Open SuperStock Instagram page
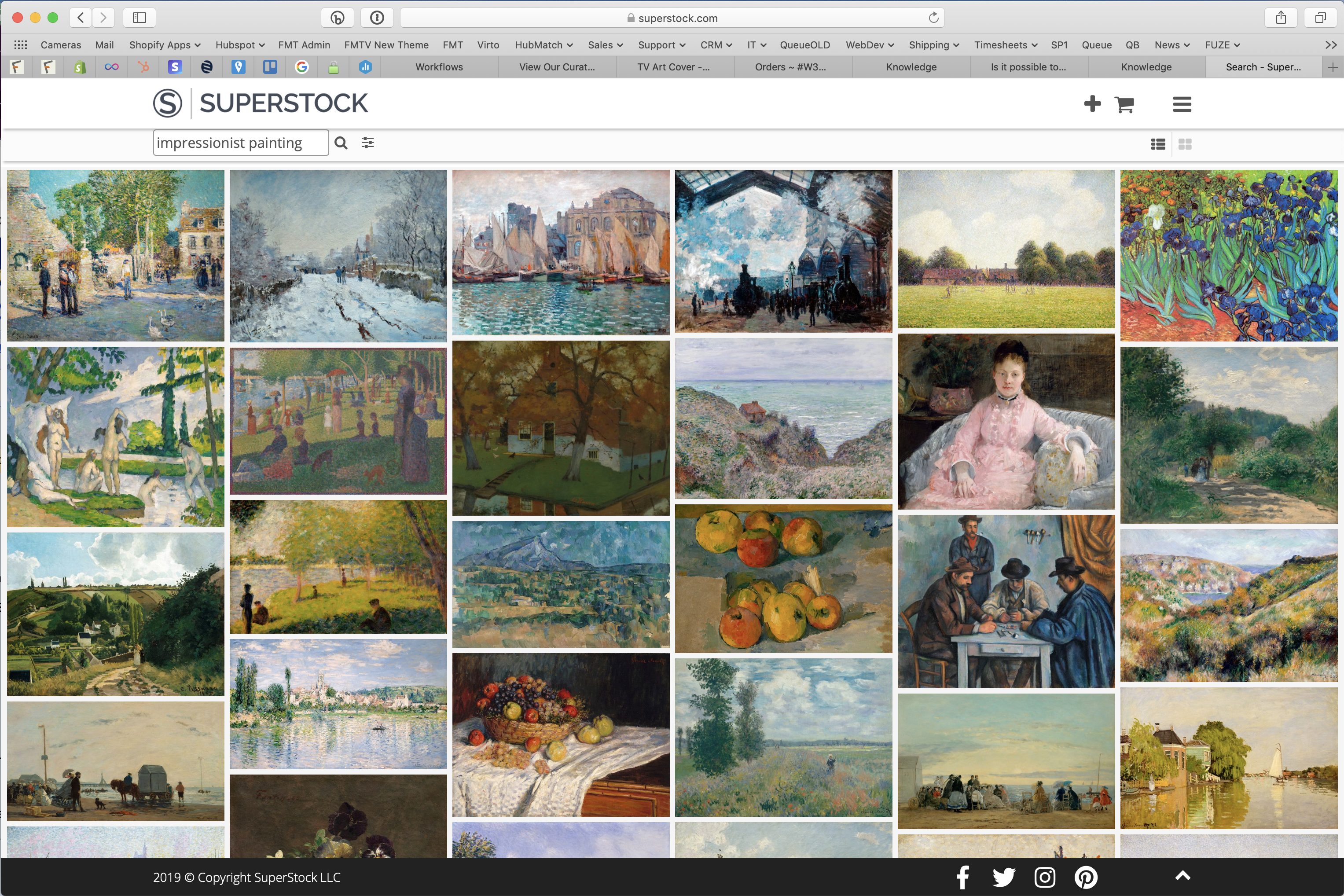This screenshot has width=1344, height=896. coord(1045,877)
